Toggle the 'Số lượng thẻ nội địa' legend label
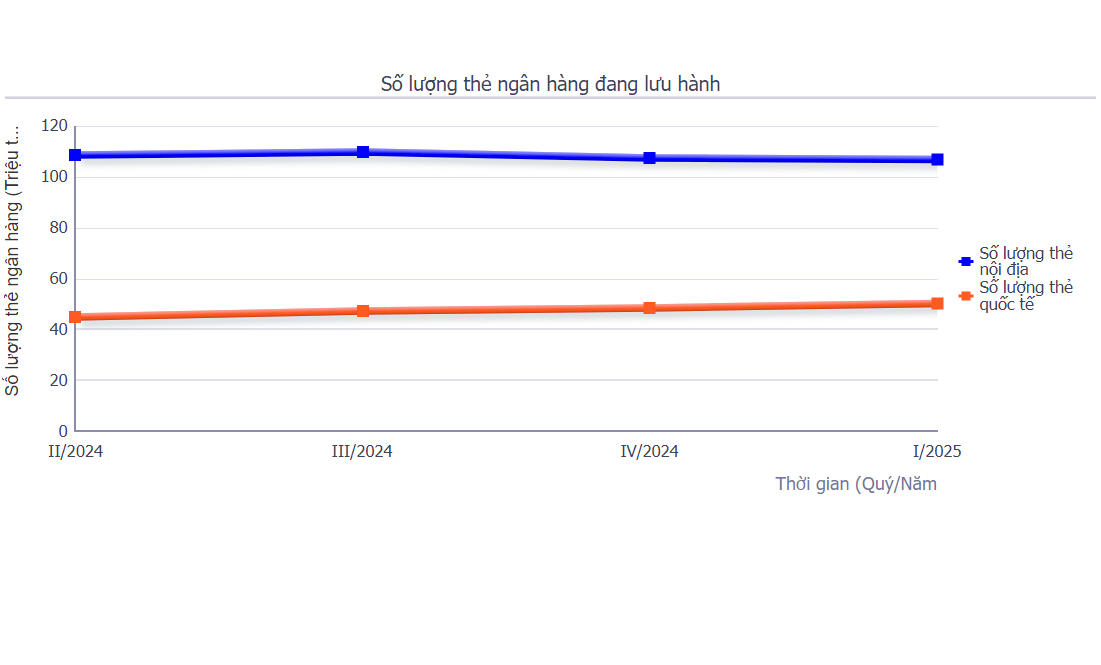Viewport: 1101px width, 665px height. tap(1025, 261)
